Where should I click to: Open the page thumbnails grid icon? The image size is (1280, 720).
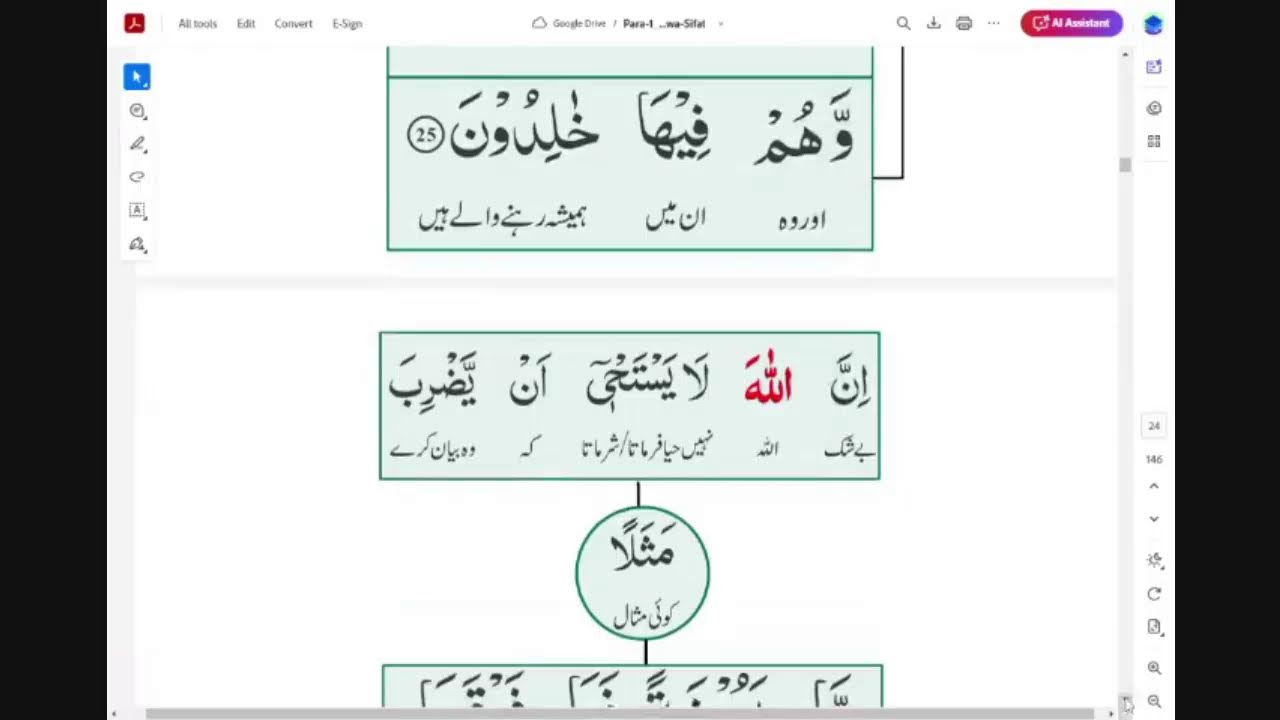pyautogui.click(x=1154, y=142)
